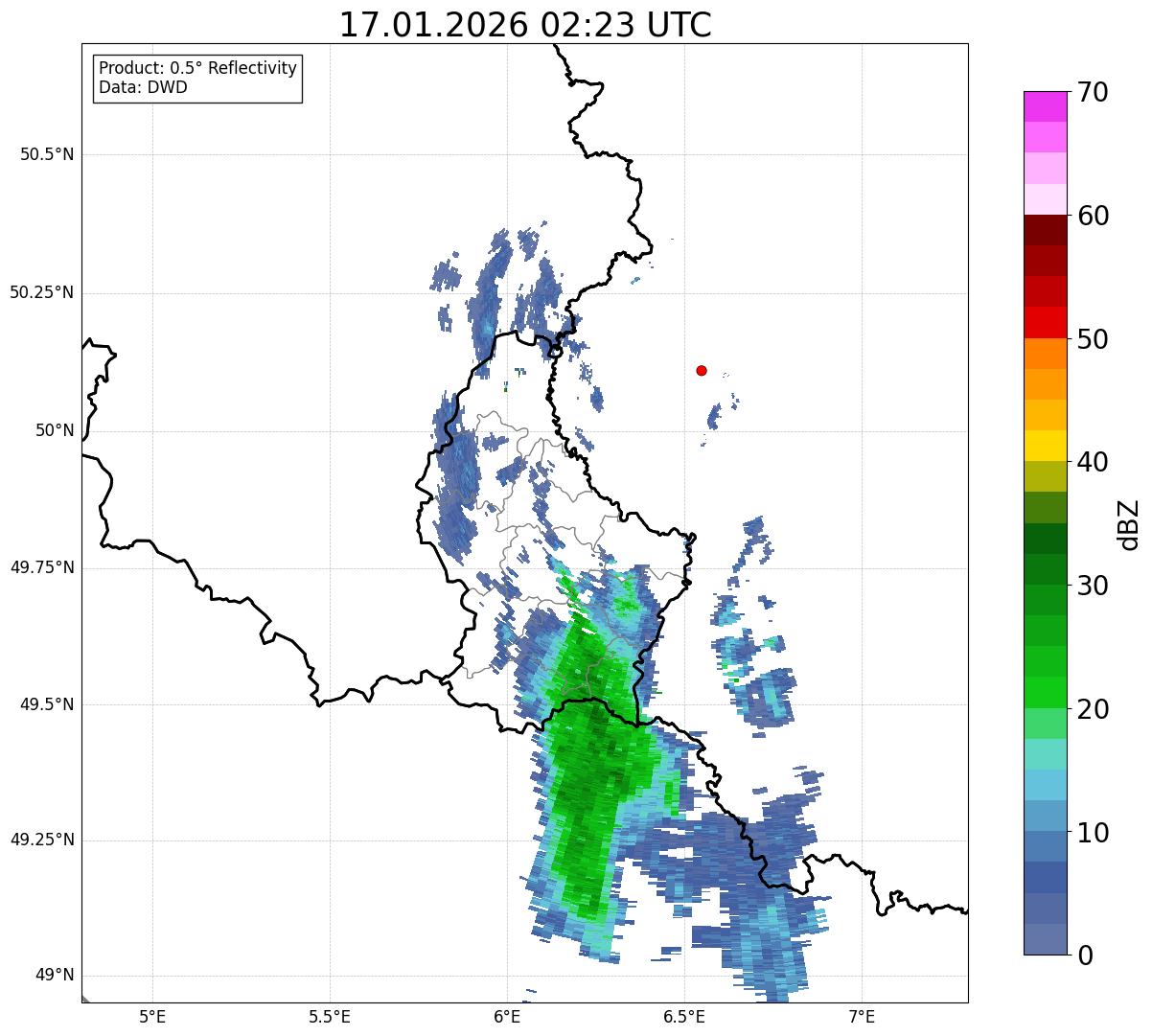
Task: Click the 49.75°N latitude axis label
Action: coord(41,567)
